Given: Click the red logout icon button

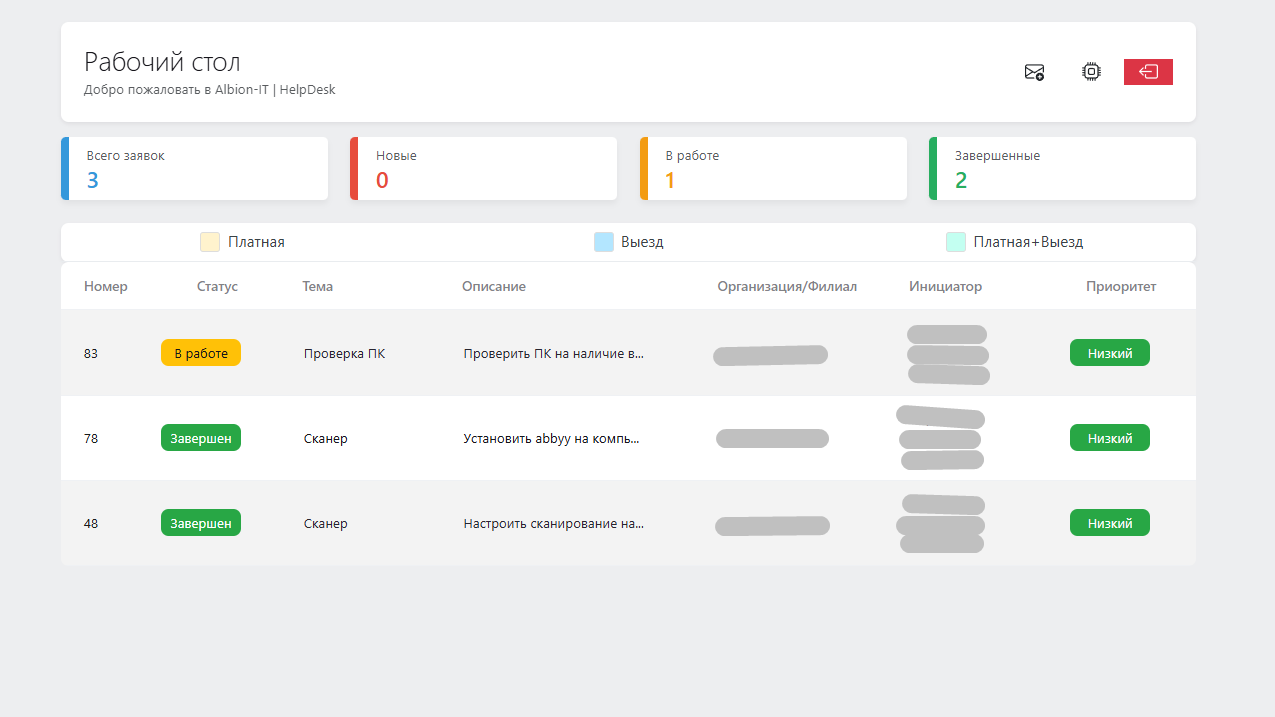Looking at the screenshot, I should [x=1148, y=72].
